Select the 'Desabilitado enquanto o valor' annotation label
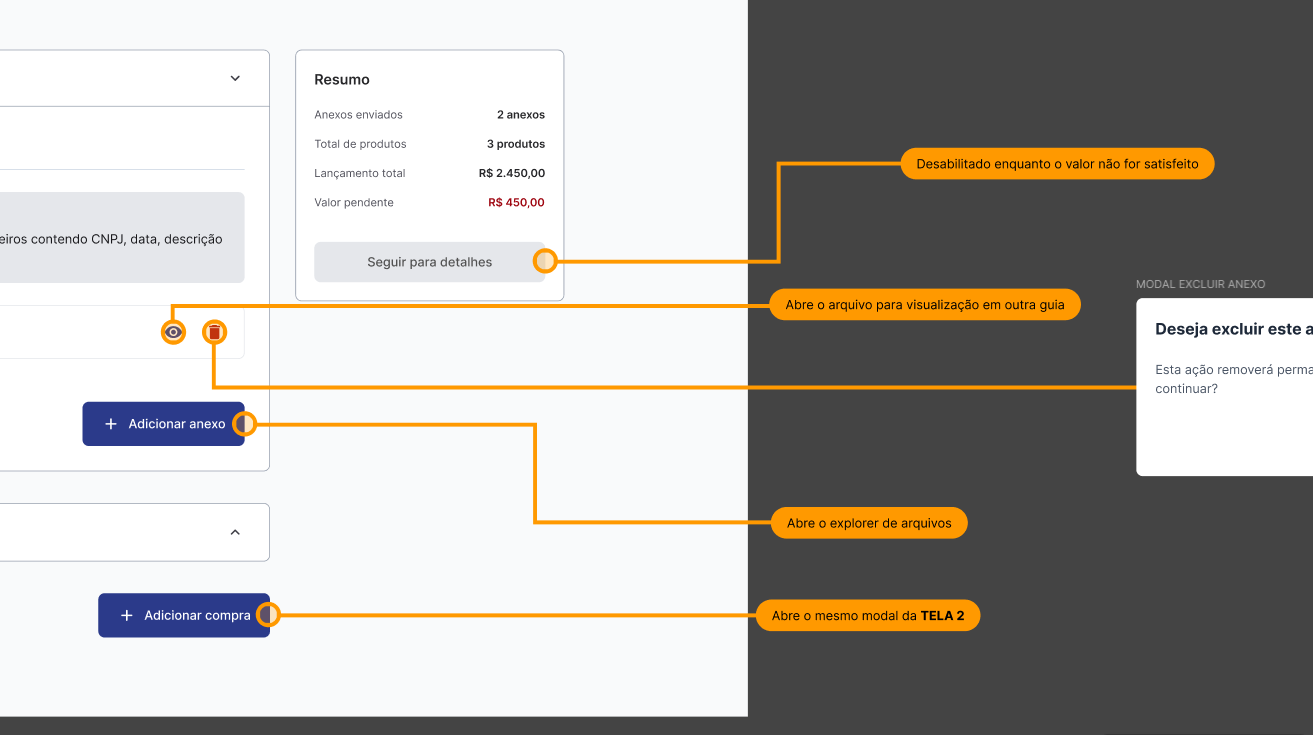Image resolution: width=1313 pixels, height=735 pixels. click(x=1057, y=163)
